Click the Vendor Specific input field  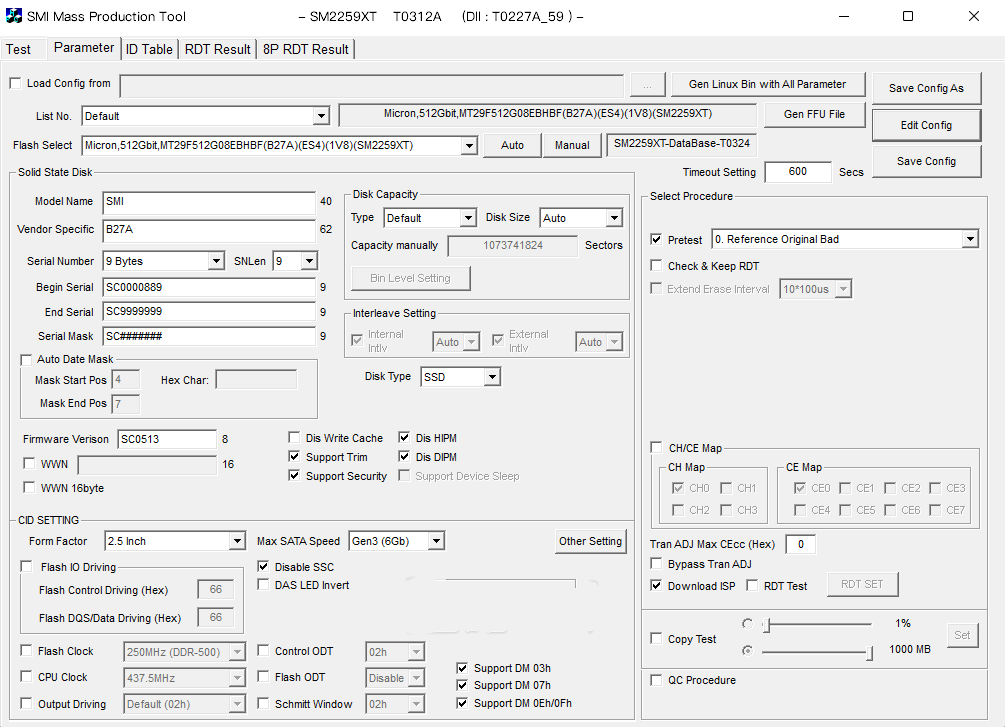click(209, 230)
